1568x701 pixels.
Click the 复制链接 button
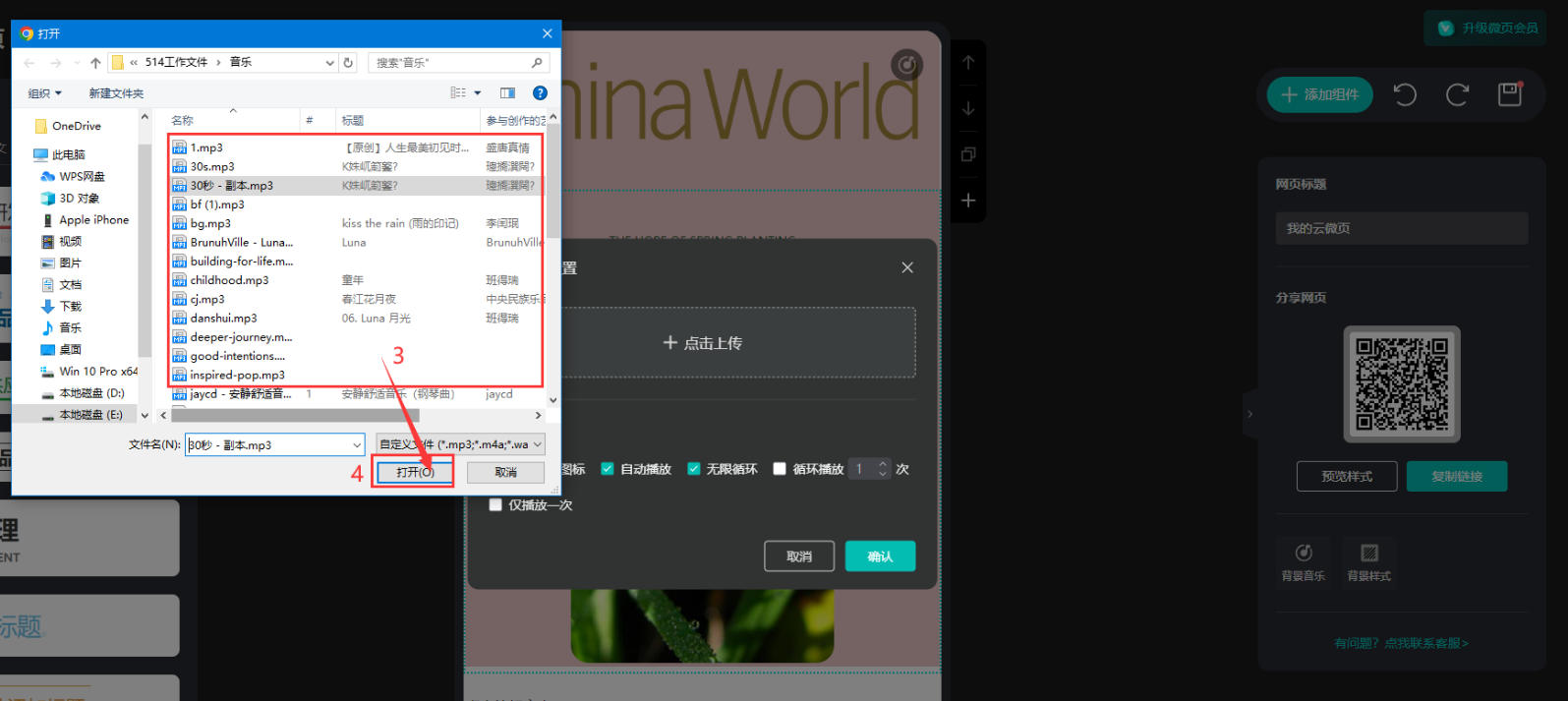(1456, 476)
